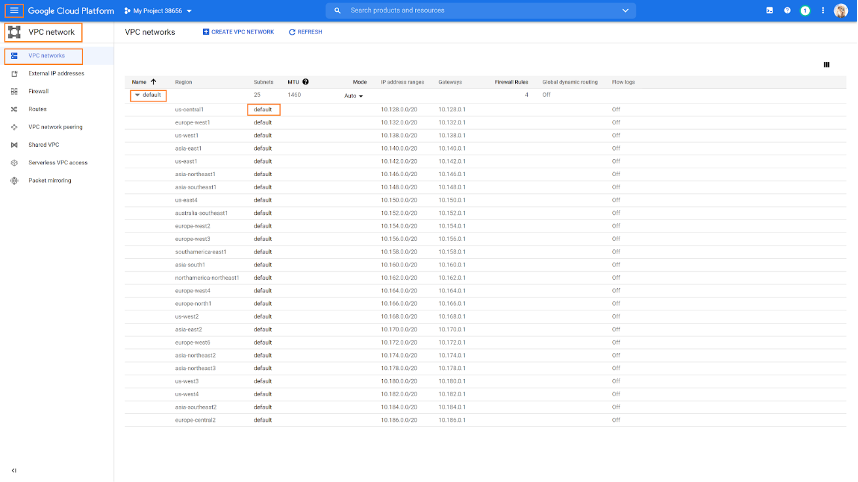Collapse the sidebar using the bottom arrow
The image size is (858, 482).
[x=14, y=470]
